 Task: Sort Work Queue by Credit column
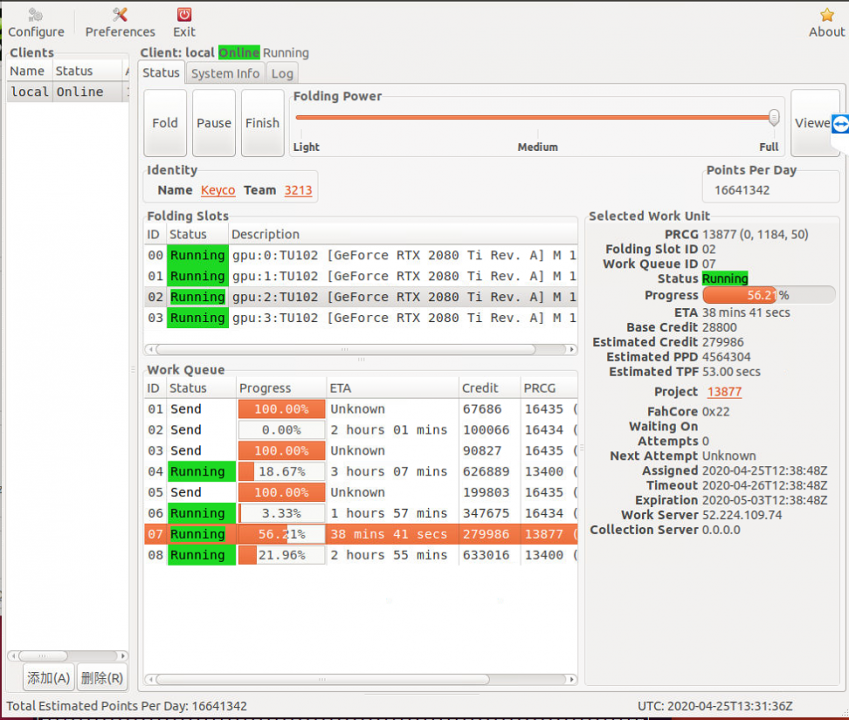point(489,388)
